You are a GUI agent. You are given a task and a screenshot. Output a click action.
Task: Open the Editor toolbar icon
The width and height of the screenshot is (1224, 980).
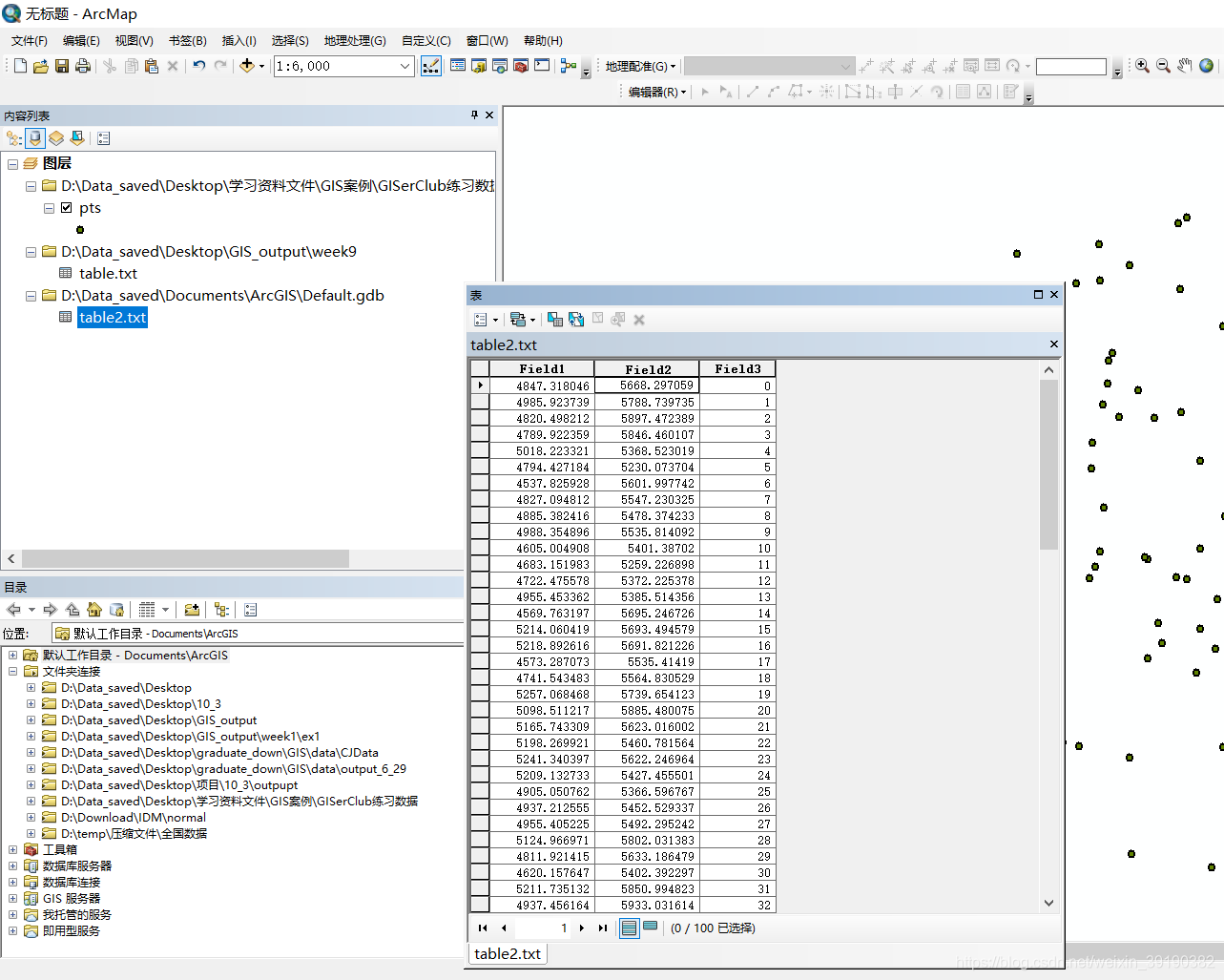click(431, 66)
